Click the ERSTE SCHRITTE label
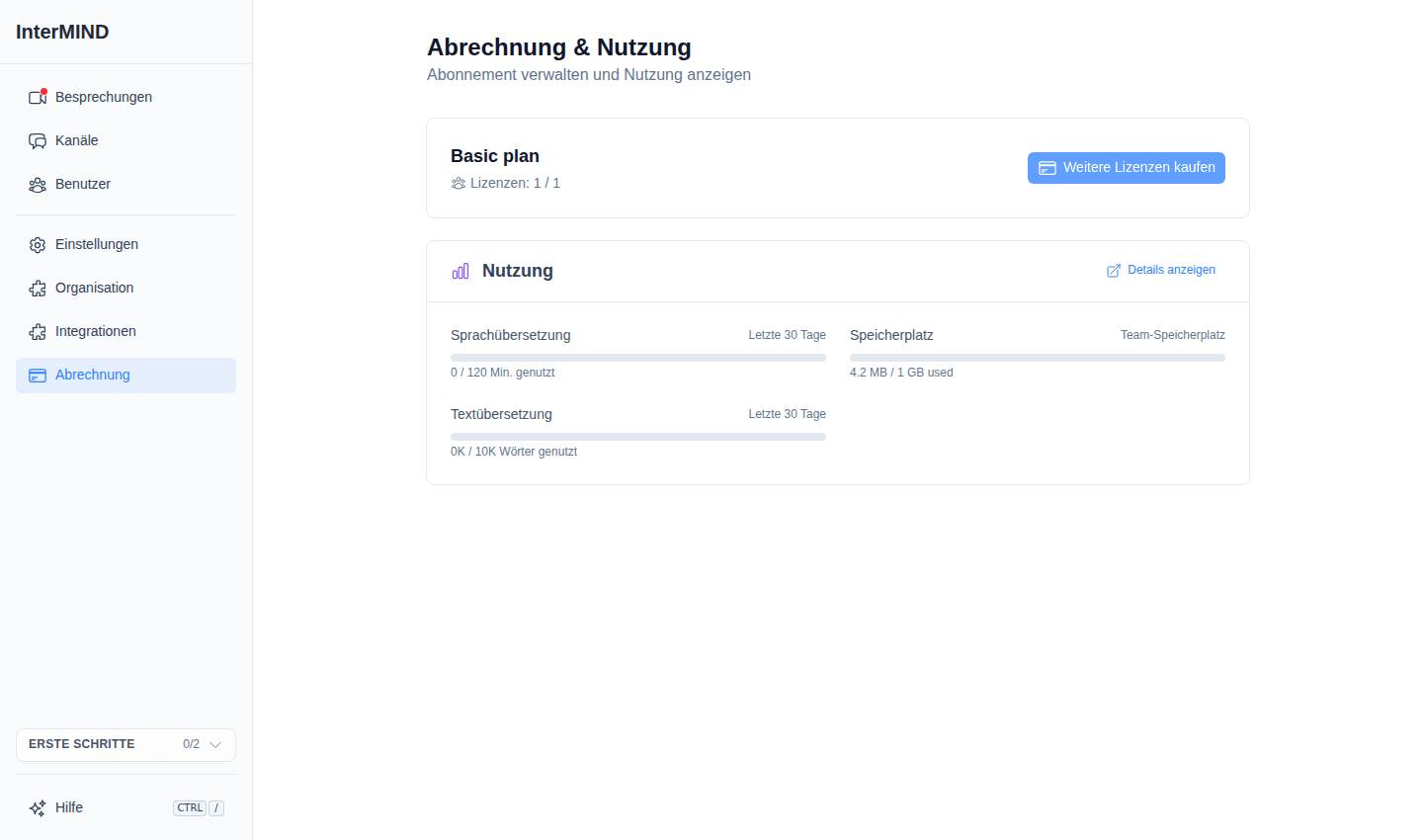 [x=82, y=744]
